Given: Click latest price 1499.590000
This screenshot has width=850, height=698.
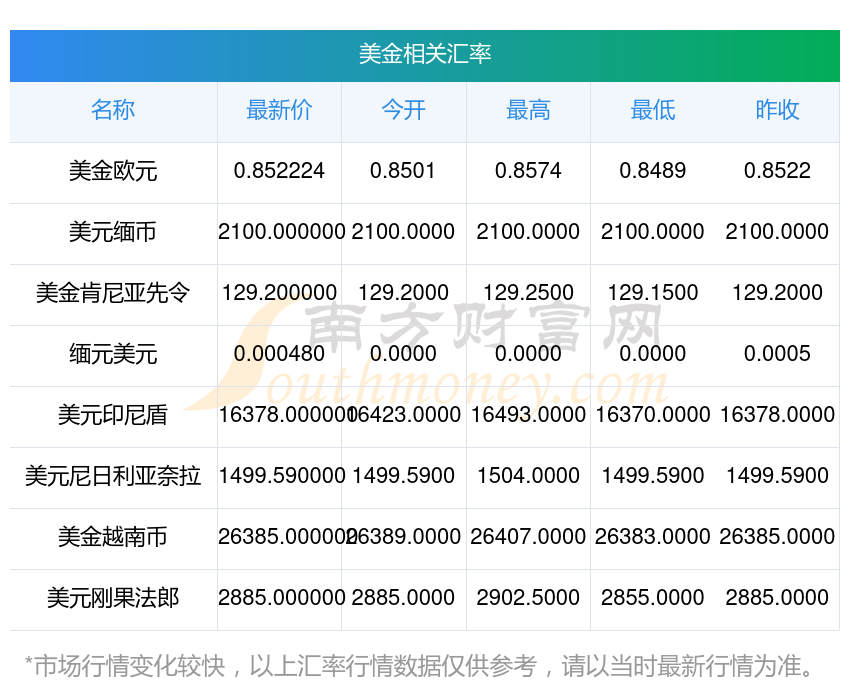Looking at the screenshot, I should click(x=281, y=476).
